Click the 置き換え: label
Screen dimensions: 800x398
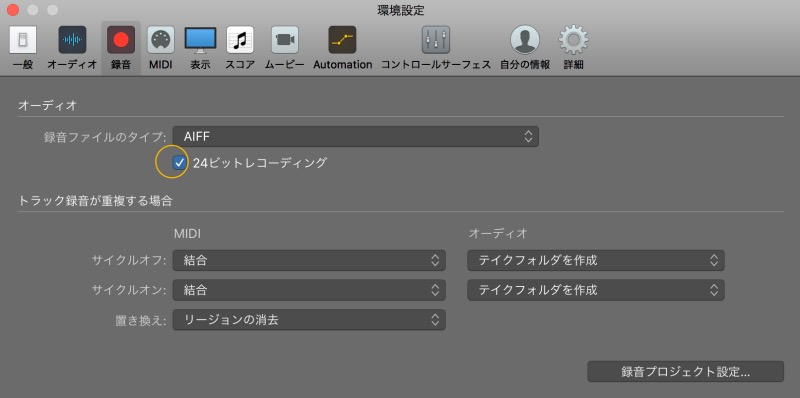(x=141, y=320)
